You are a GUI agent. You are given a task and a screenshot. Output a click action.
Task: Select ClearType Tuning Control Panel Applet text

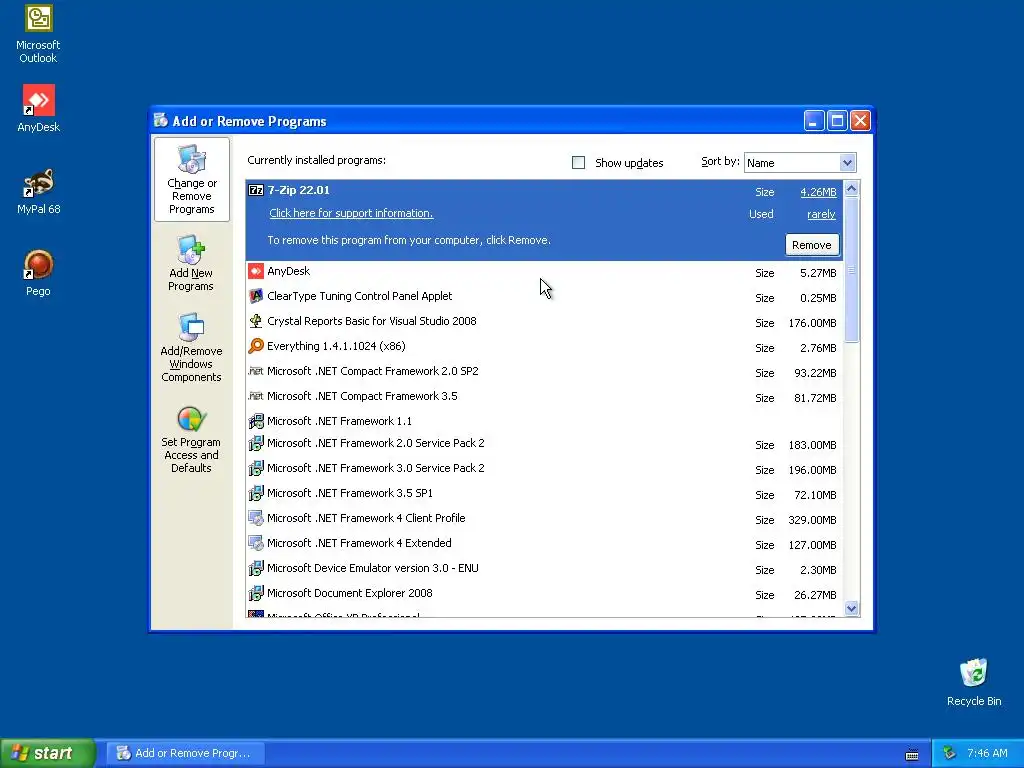click(360, 296)
